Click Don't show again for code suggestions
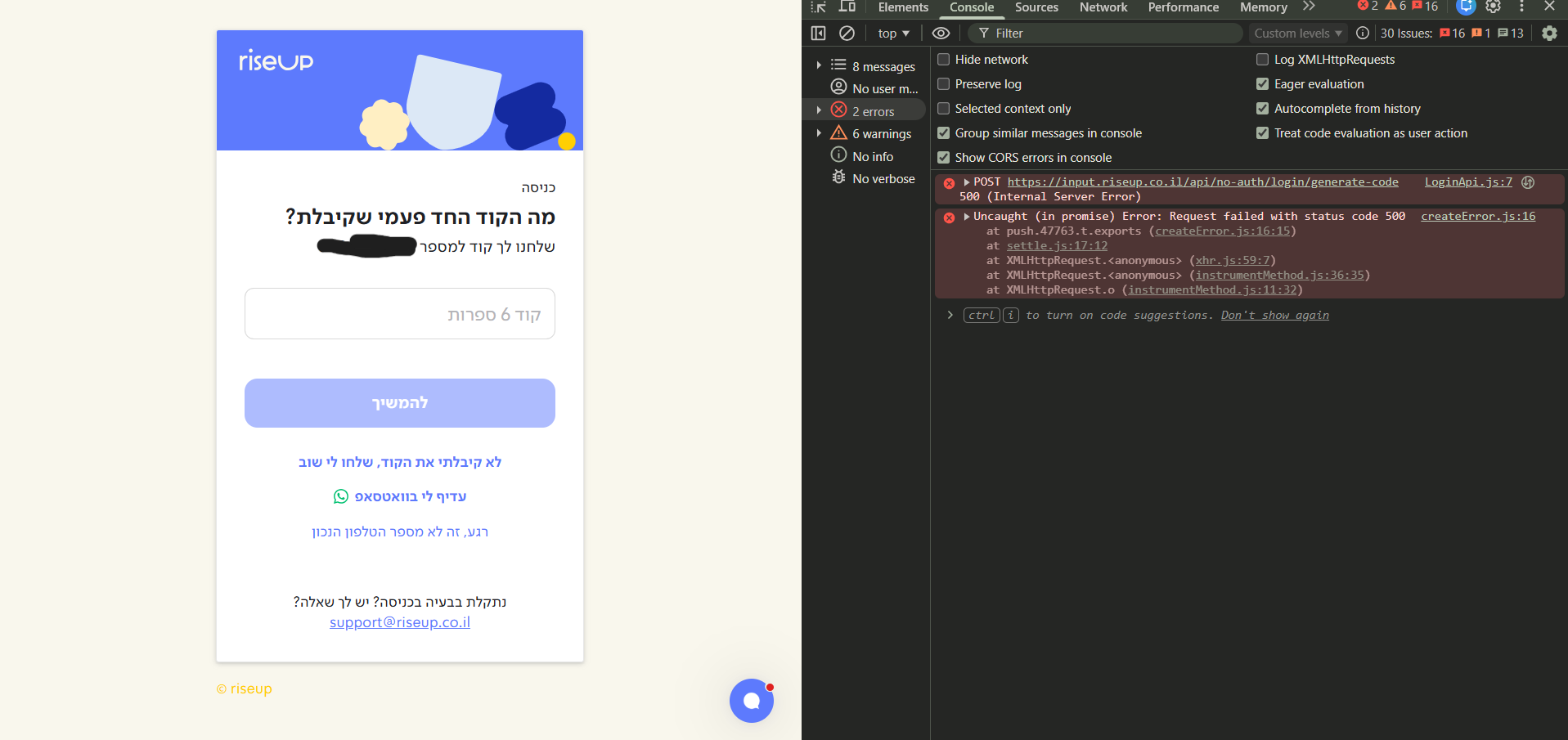Image resolution: width=1568 pixels, height=740 pixels. [1274, 316]
